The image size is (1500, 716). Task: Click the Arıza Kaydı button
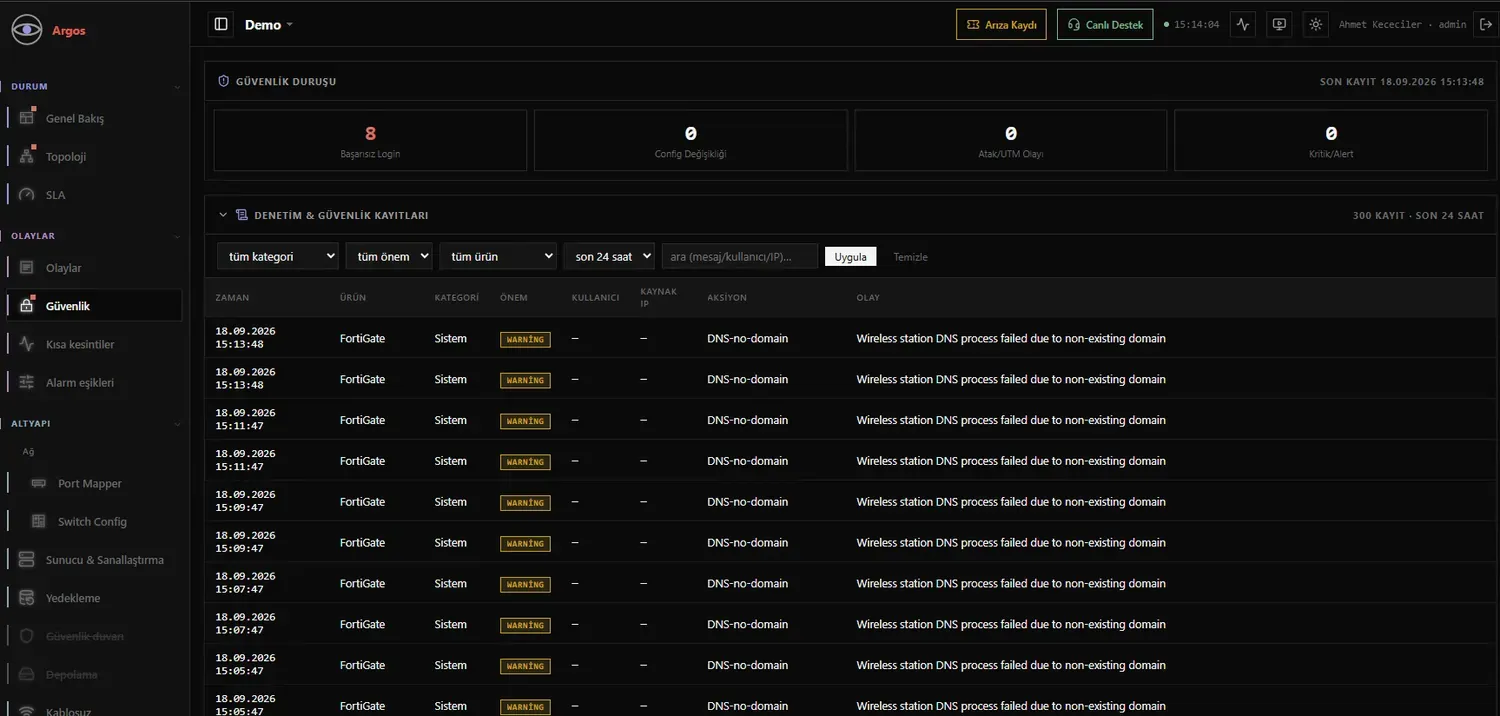(1001, 24)
